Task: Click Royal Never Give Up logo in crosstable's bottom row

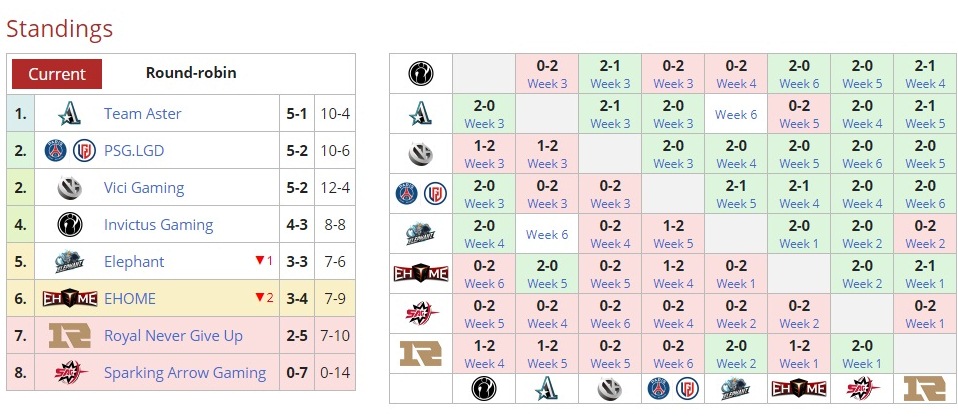Action: [924, 388]
